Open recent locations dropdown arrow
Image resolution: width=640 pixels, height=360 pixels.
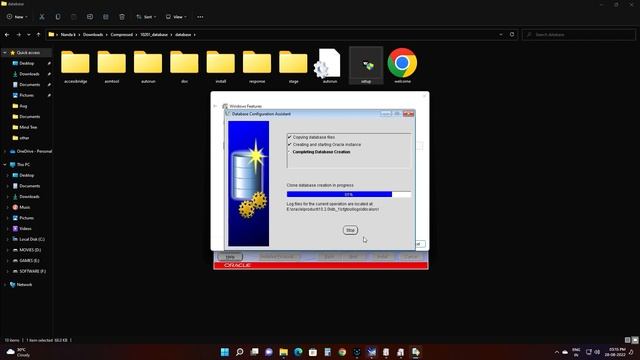pyautogui.click(x=29, y=35)
